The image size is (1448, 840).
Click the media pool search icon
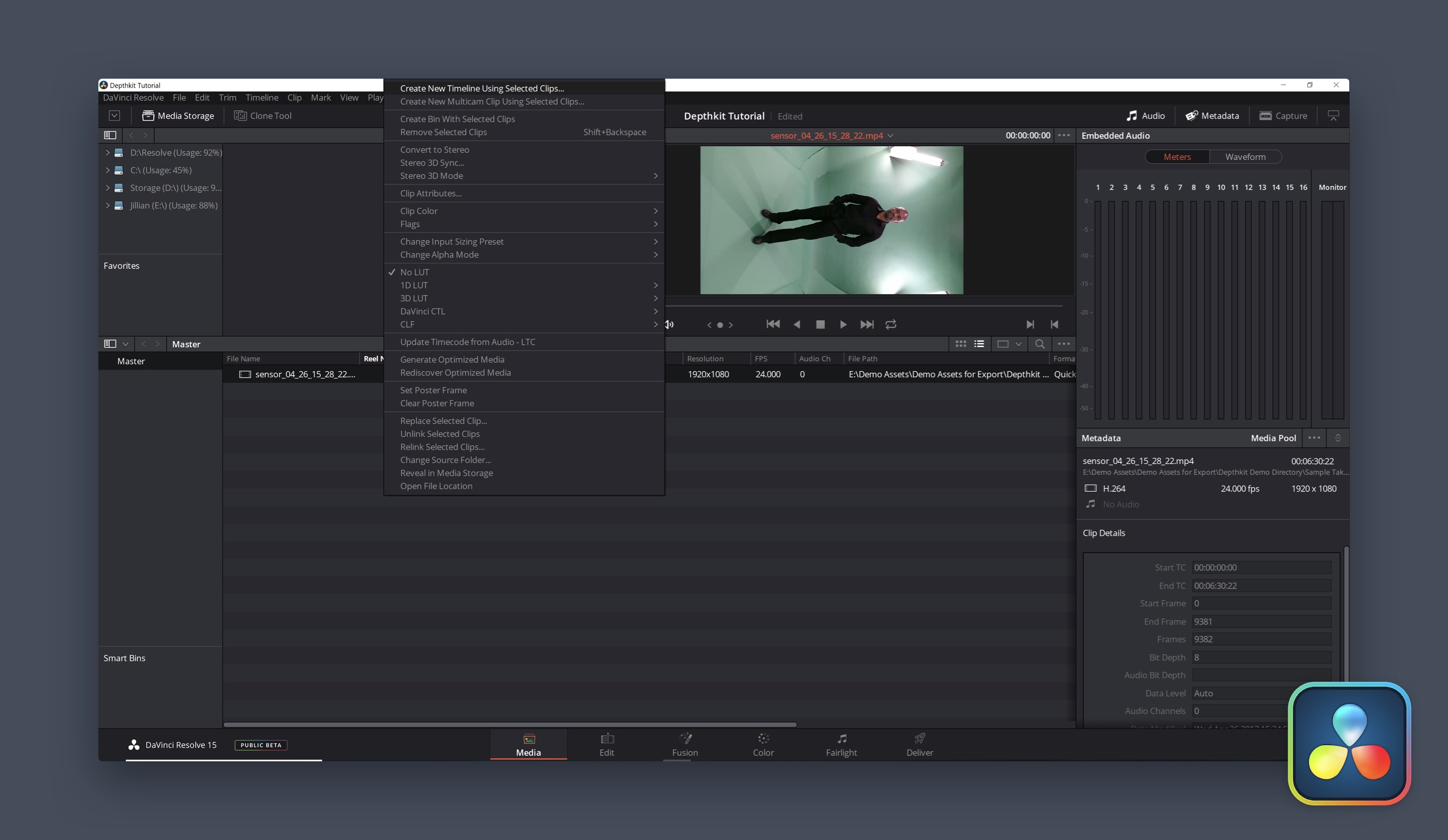click(x=1039, y=344)
